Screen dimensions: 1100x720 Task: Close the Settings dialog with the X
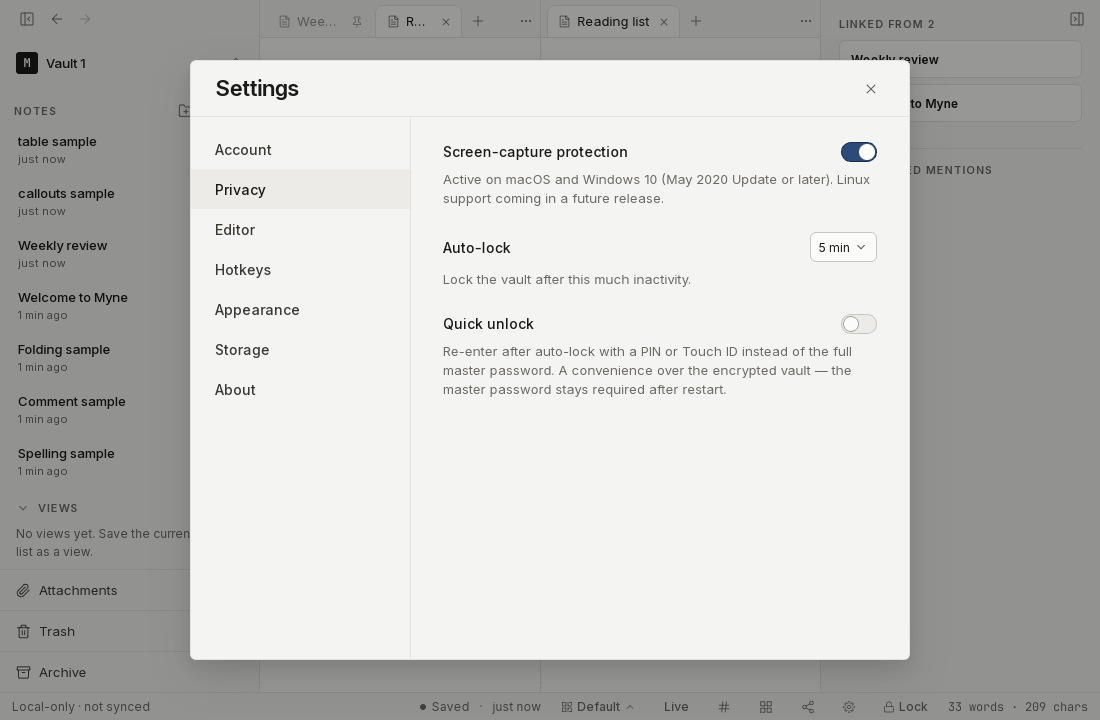(871, 89)
